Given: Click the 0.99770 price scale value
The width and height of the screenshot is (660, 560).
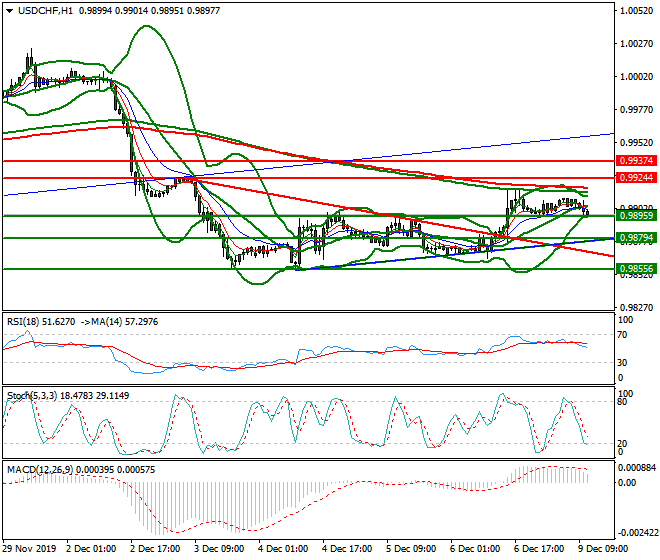Looking at the screenshot, I should point(636,110).
